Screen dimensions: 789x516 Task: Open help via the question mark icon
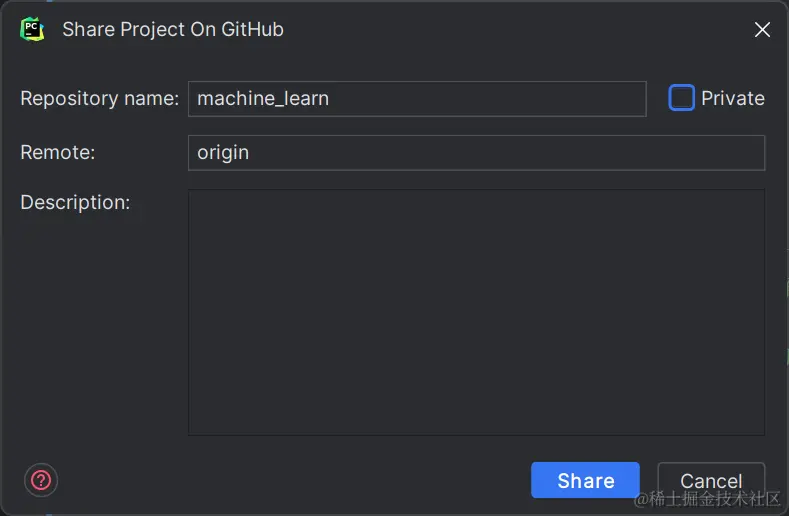point(41,480)
